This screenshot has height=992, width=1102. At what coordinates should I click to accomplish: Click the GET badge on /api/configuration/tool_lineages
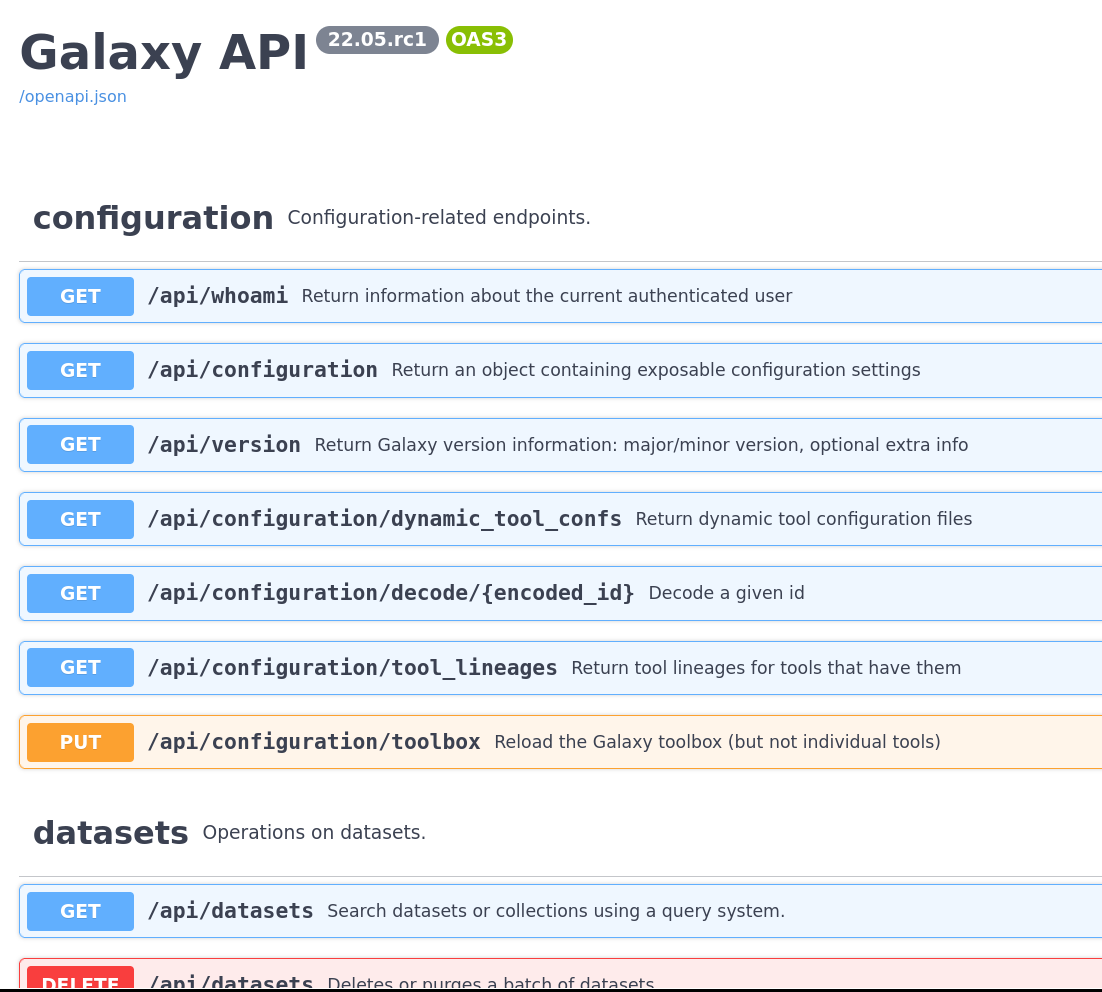(x=80, y=667)
